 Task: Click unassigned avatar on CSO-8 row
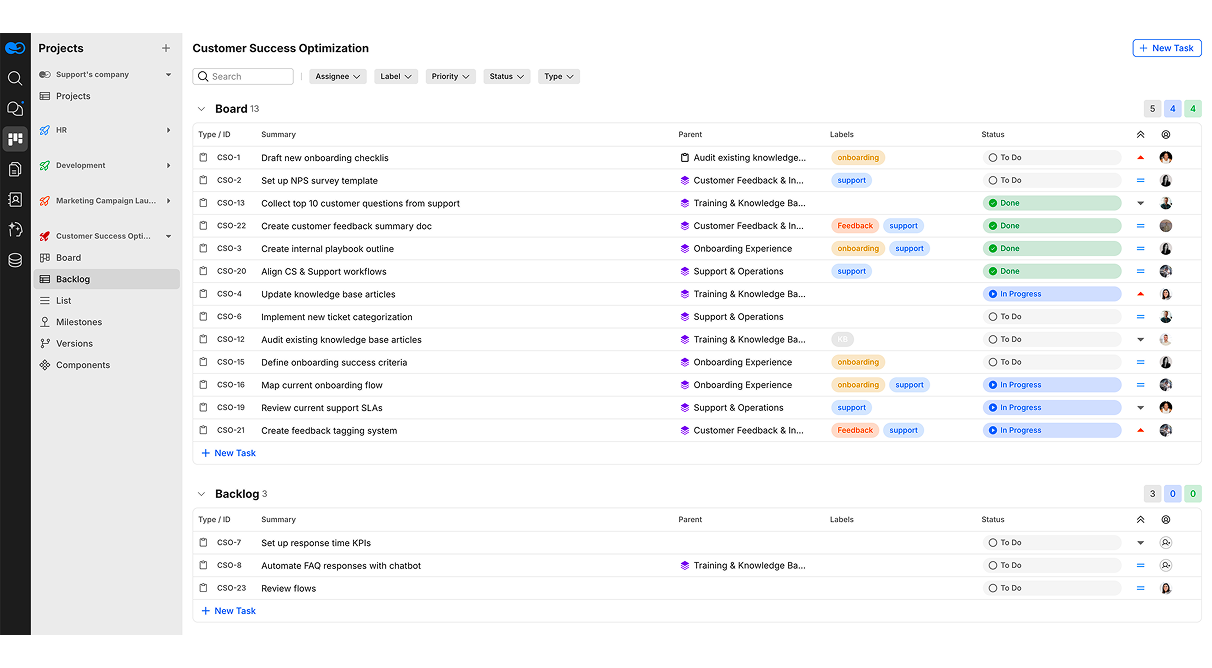point(1165,566)
